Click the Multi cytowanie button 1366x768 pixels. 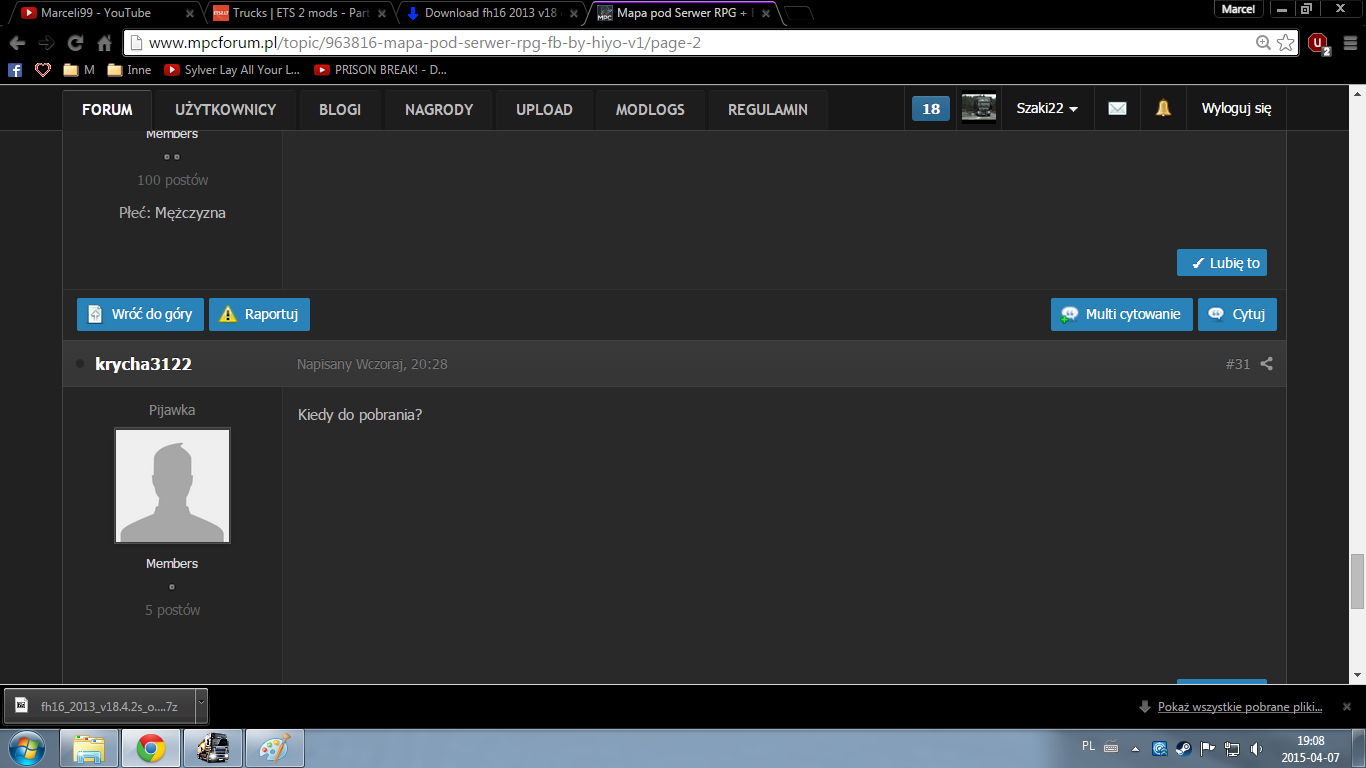pos(1122,314)
